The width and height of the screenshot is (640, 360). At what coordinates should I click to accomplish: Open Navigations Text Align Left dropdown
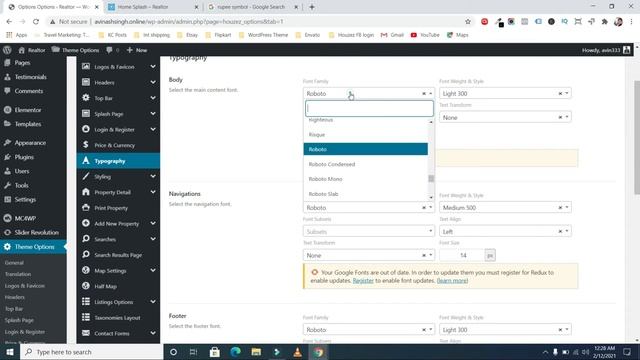[505, 231]
